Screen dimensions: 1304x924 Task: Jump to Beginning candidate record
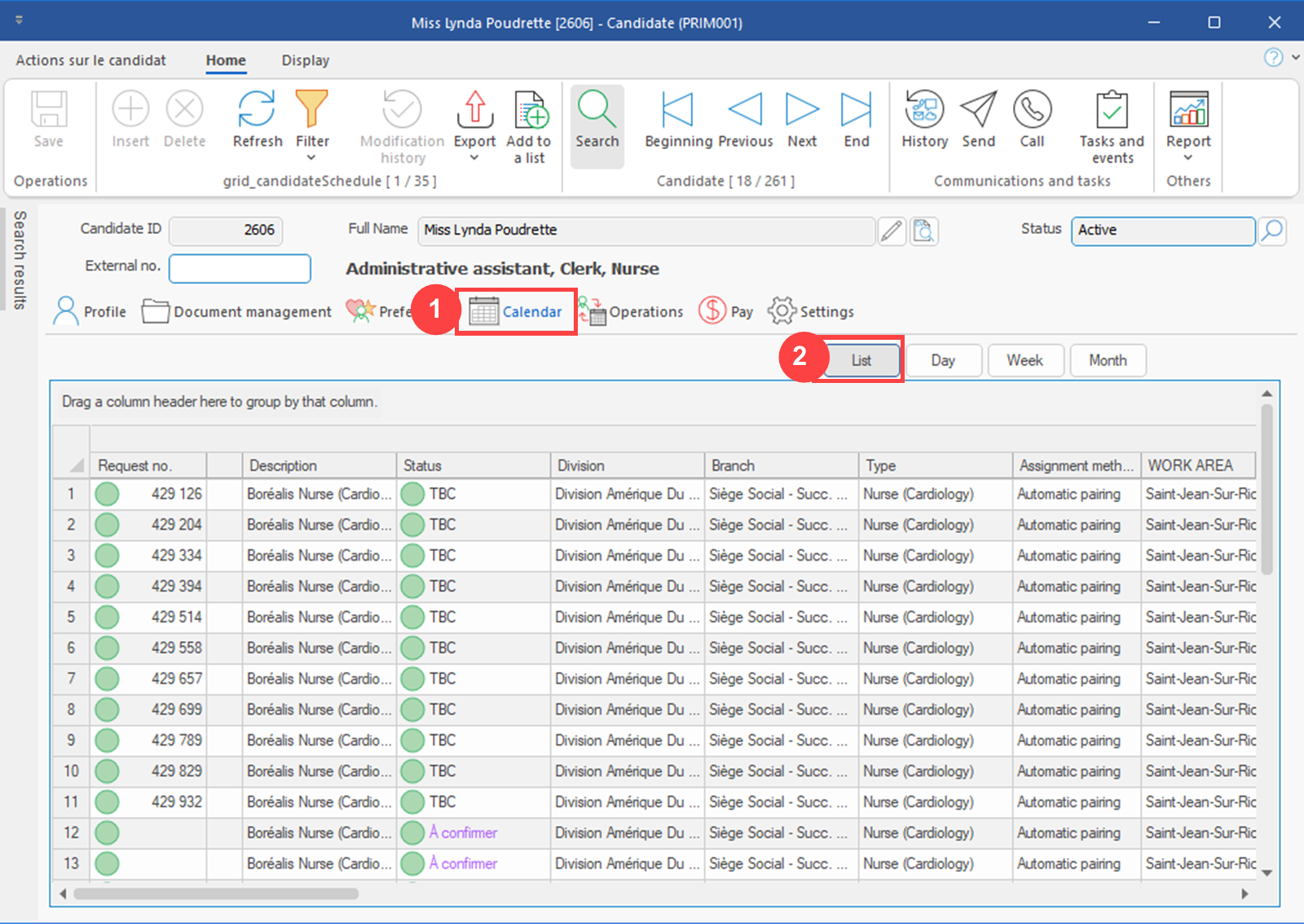click(x=677, y=110)
